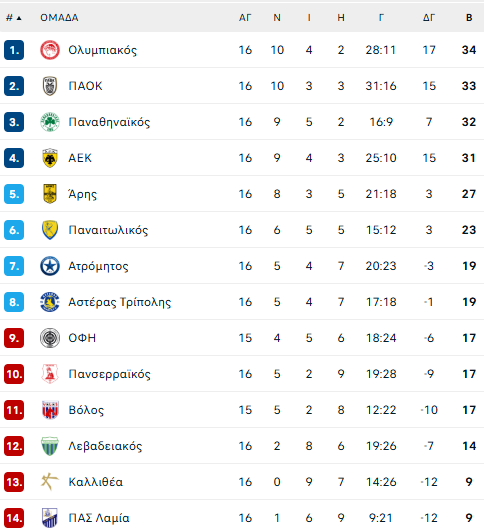Click the Αστέρας Τρίπολης crest

tap(50, 302)
